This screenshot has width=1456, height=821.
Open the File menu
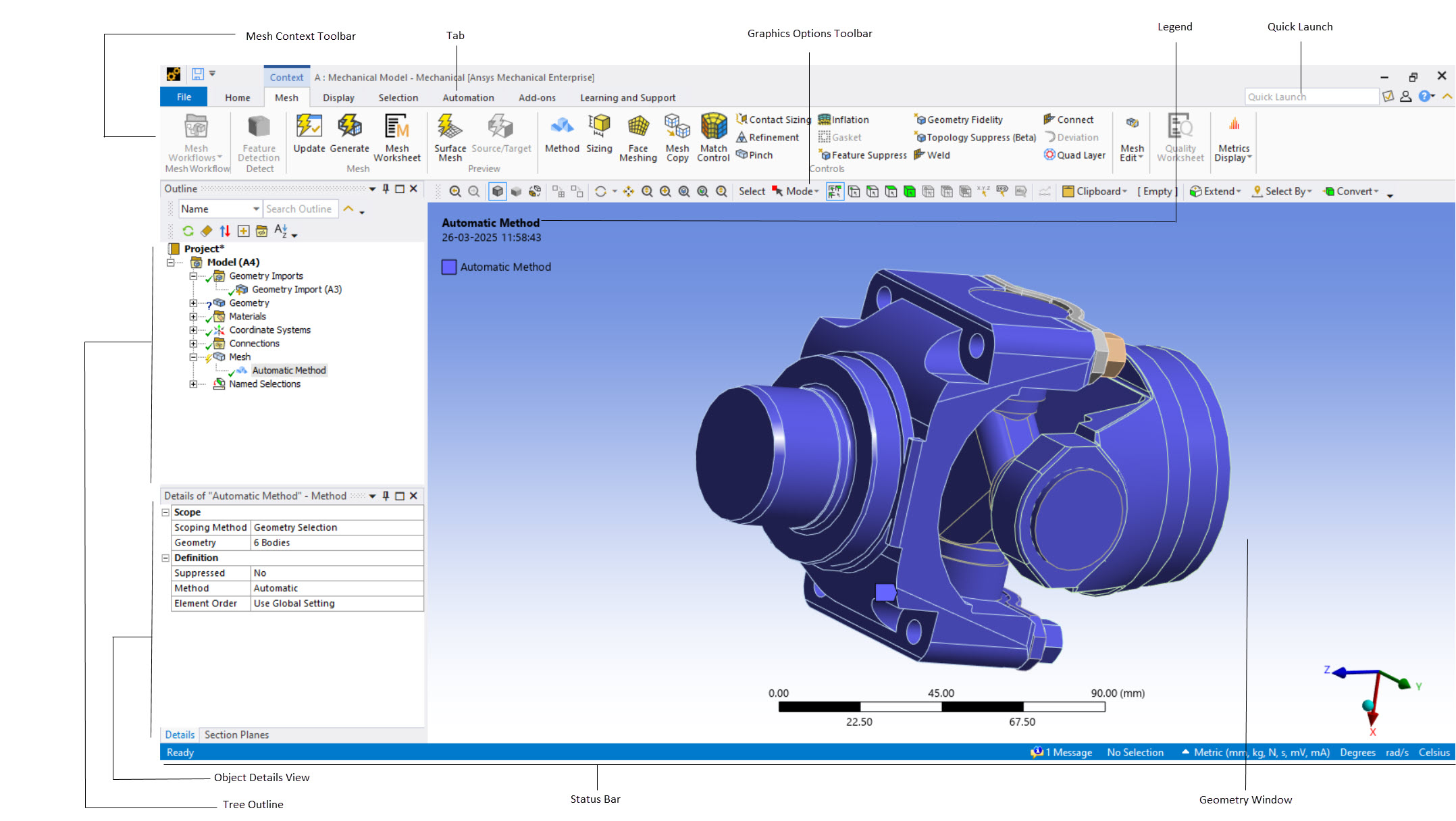(182, 97)
